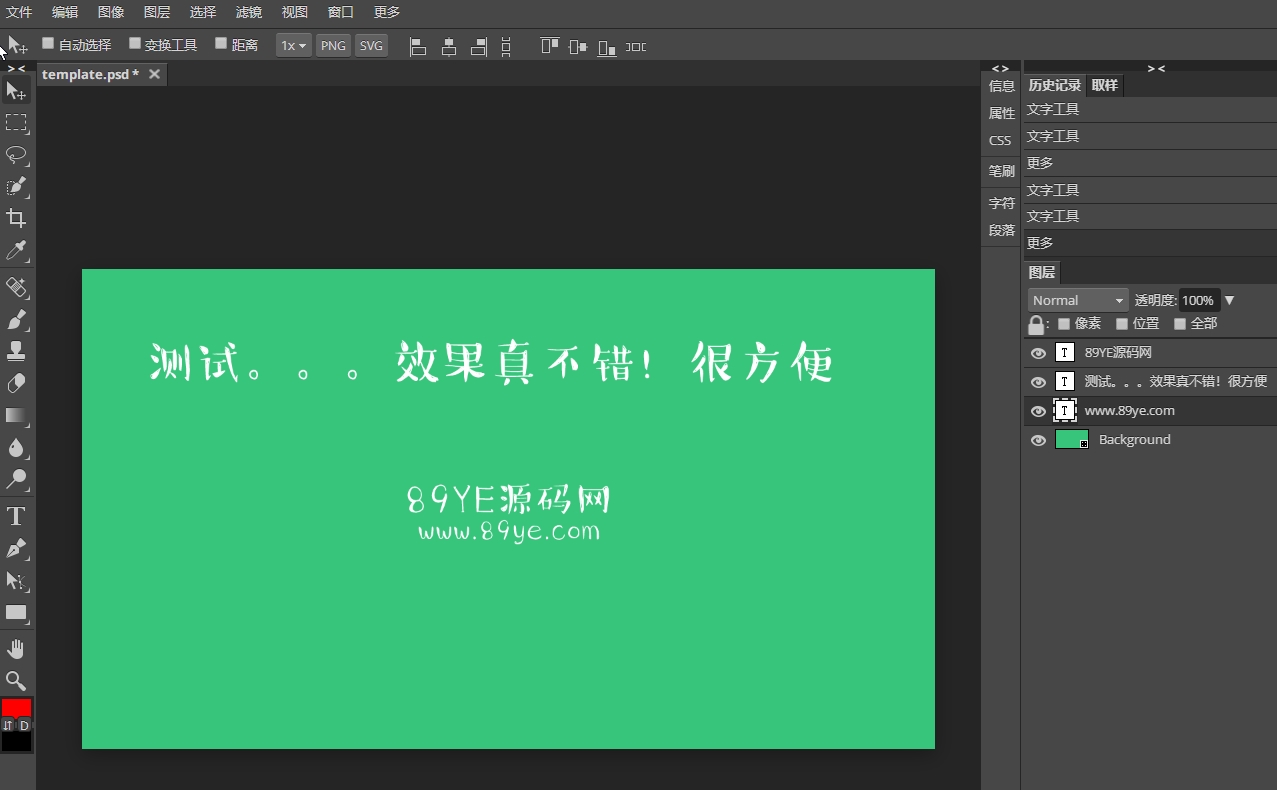This screenshot has height=790, width=1277.
Task: Select the Clone Stamp tool
Action: coord(16,352)
